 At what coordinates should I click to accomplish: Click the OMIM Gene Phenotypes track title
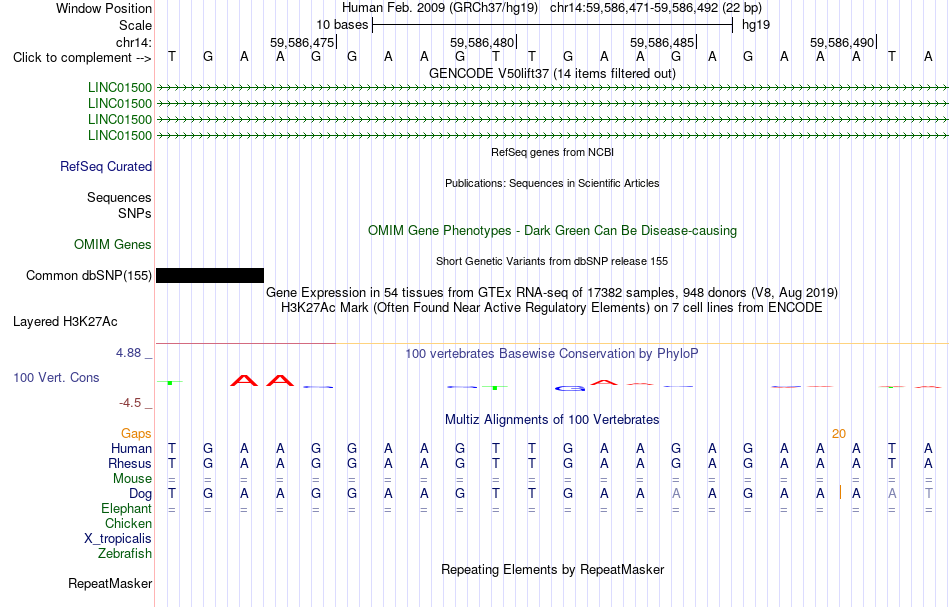[552, 231]
